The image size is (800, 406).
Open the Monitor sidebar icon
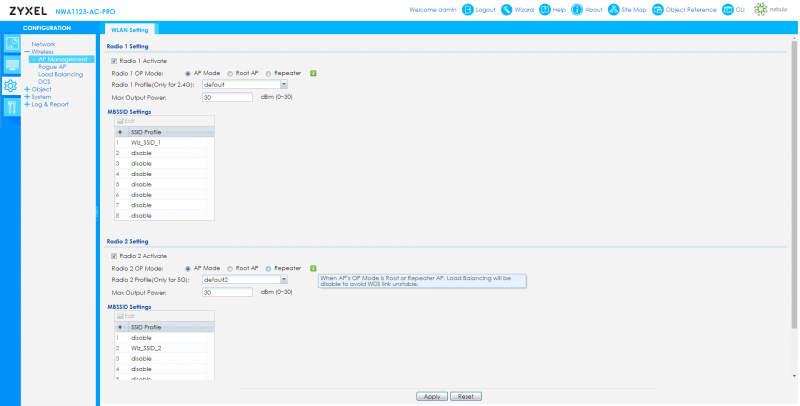[x=12, y=65]
